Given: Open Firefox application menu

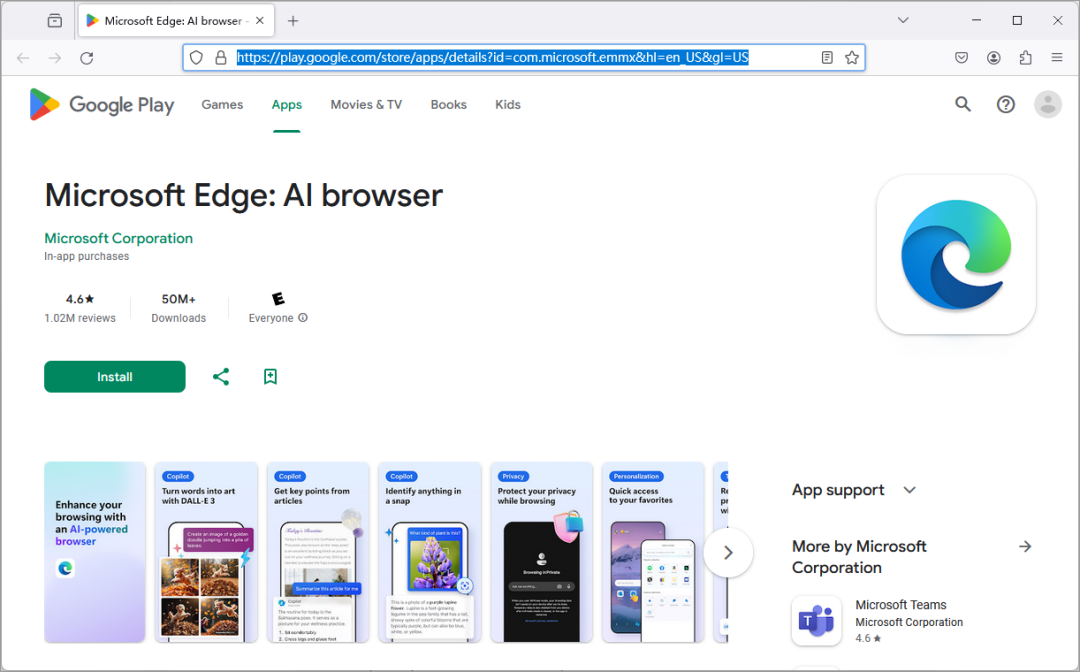Looking at the screenshot, I should 1057,58.
